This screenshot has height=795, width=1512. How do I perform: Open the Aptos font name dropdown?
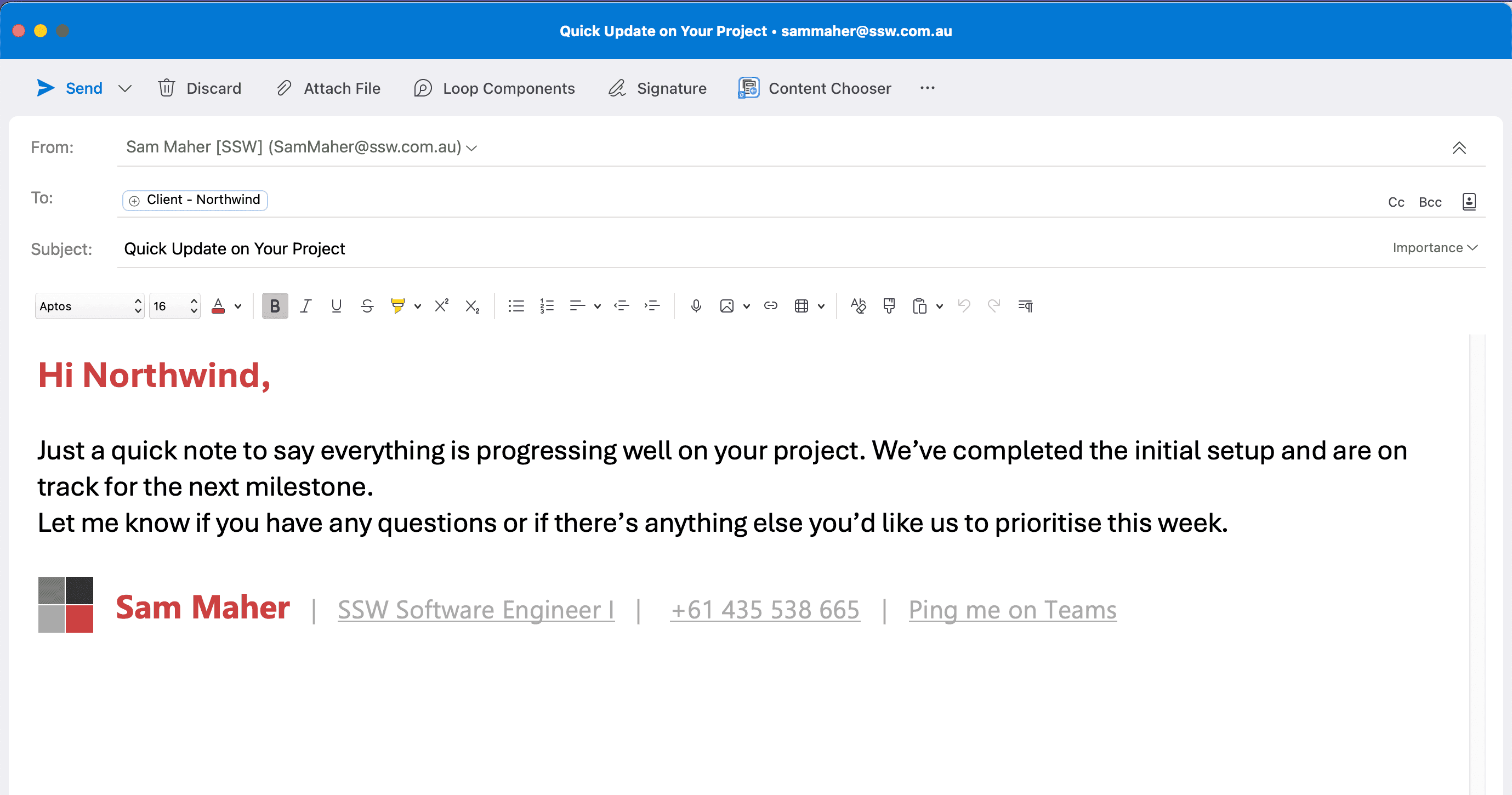pyautogui.click(x=89, y=306)
